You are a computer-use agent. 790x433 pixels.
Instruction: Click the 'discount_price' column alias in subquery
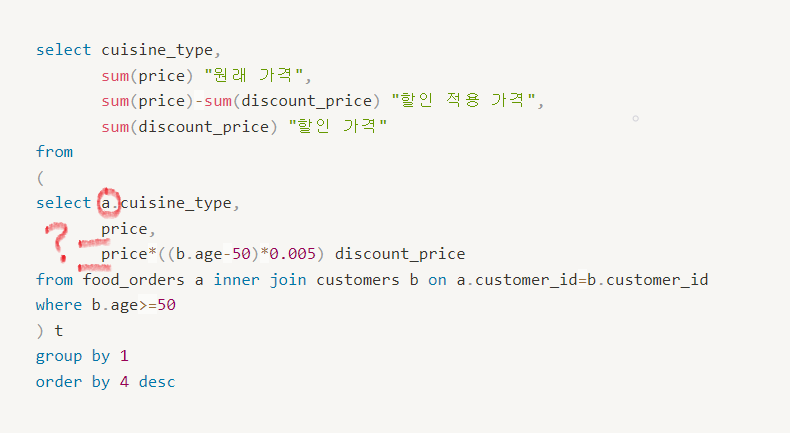point(400,254)
